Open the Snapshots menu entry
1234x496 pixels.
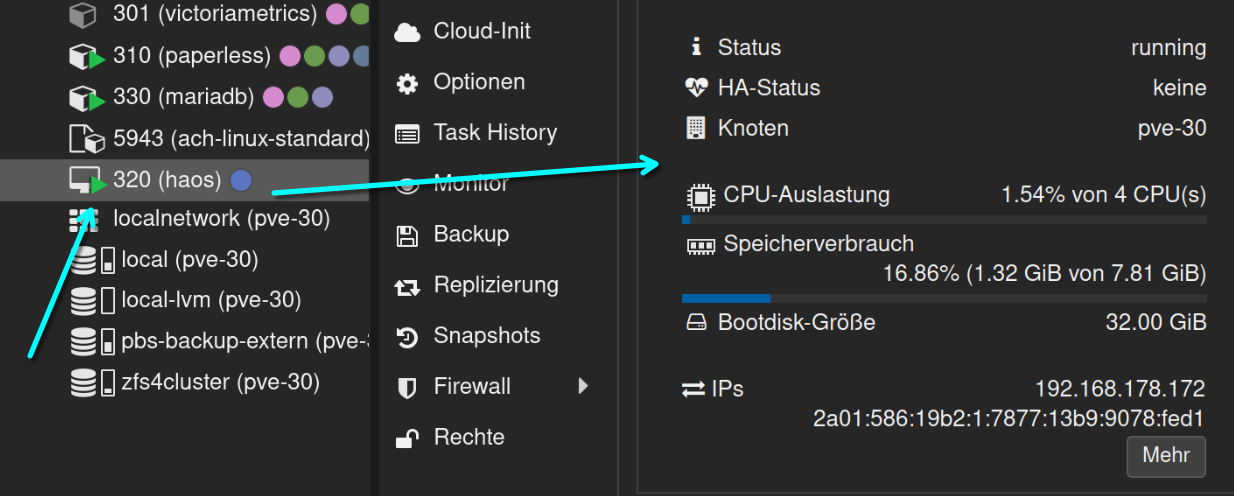[x=486, y=336]
